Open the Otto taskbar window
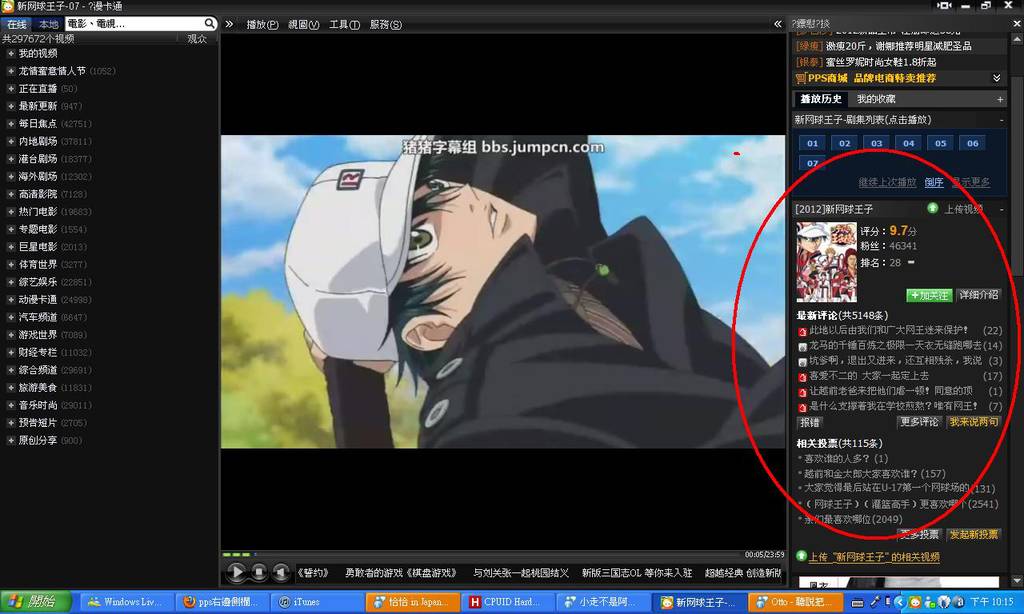1024x614 pixels. tap(793, 602)
